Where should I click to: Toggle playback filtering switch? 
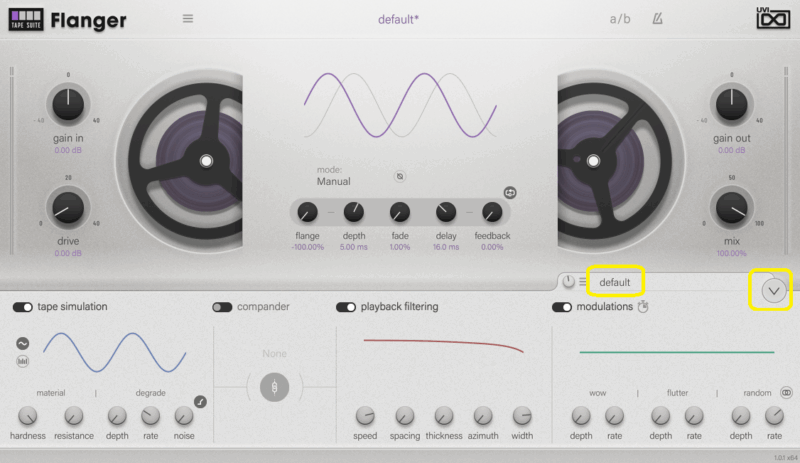pyautogui.click(x=346, y=307)
